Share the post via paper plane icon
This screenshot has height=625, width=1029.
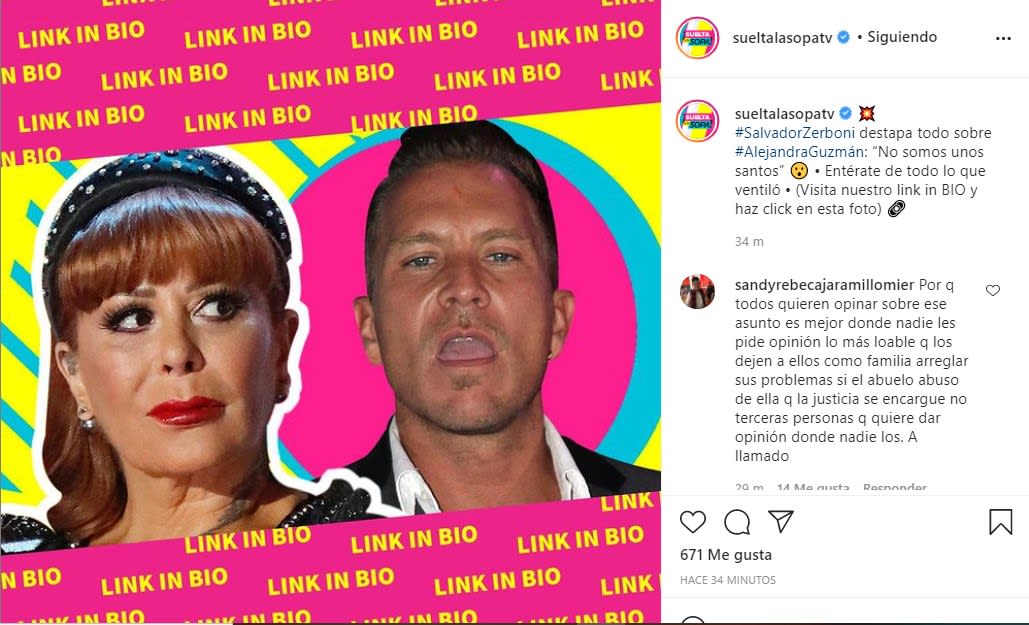click(x=781, y=521)
